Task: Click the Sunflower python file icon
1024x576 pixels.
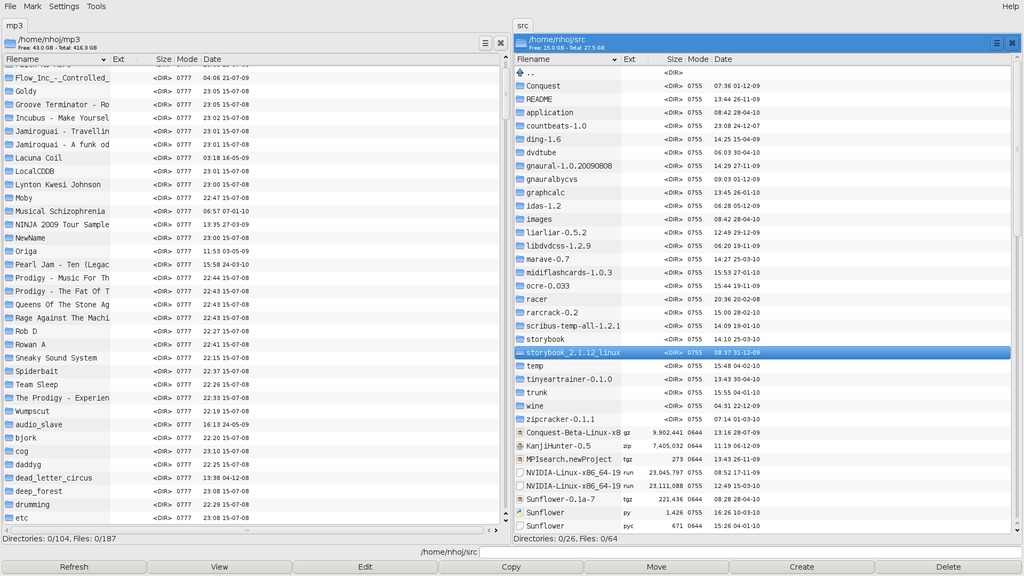Action: (520, 513)
